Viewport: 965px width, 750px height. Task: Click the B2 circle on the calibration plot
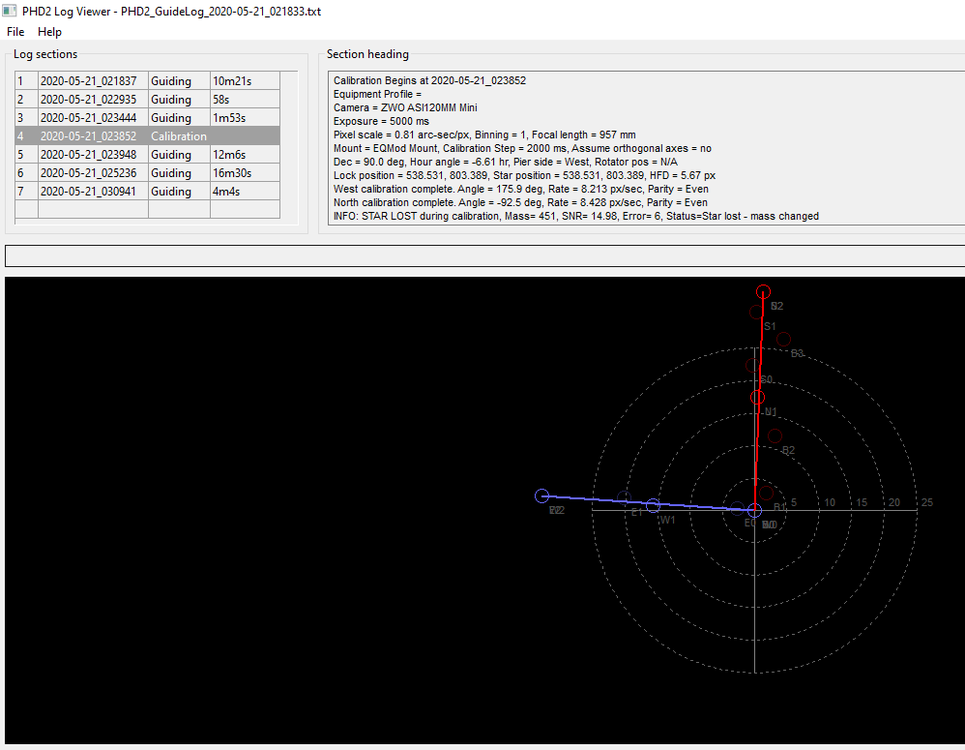pyautogui.click(x=775, y=436)
